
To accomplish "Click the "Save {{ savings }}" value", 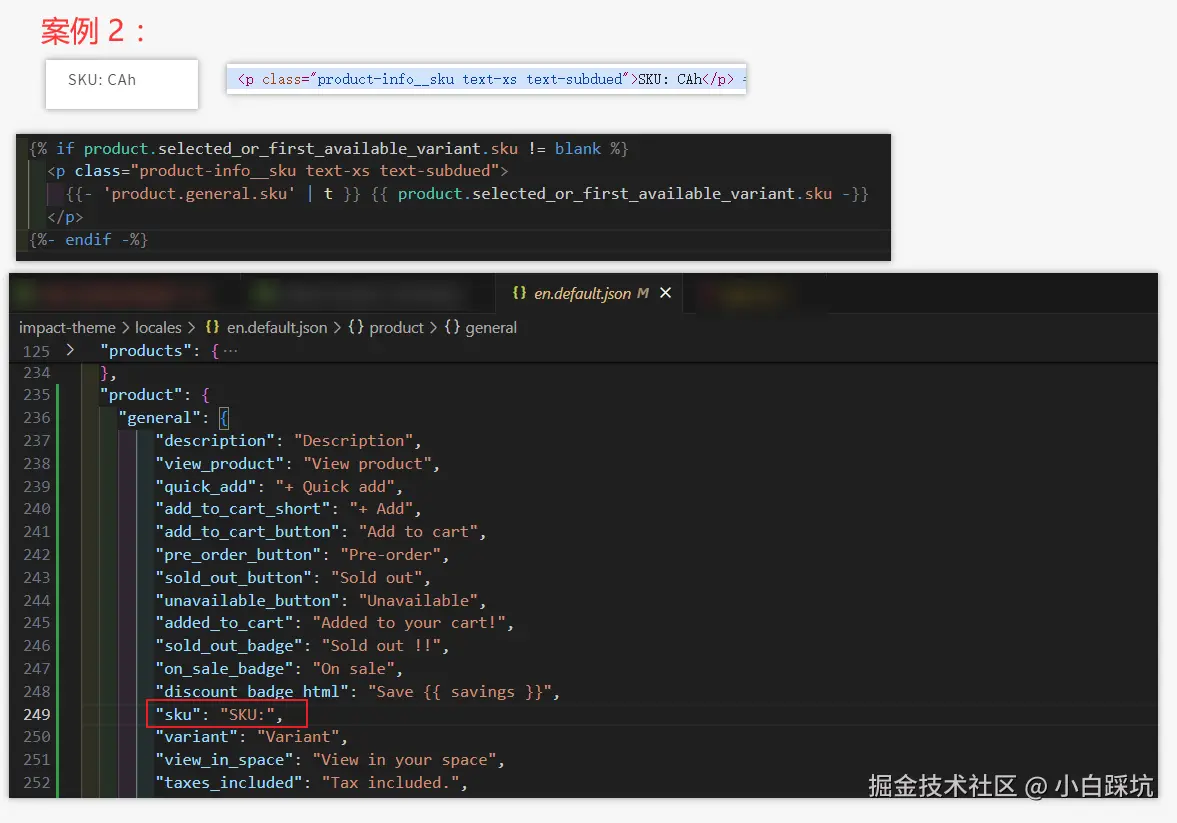I will click(459, 692).
